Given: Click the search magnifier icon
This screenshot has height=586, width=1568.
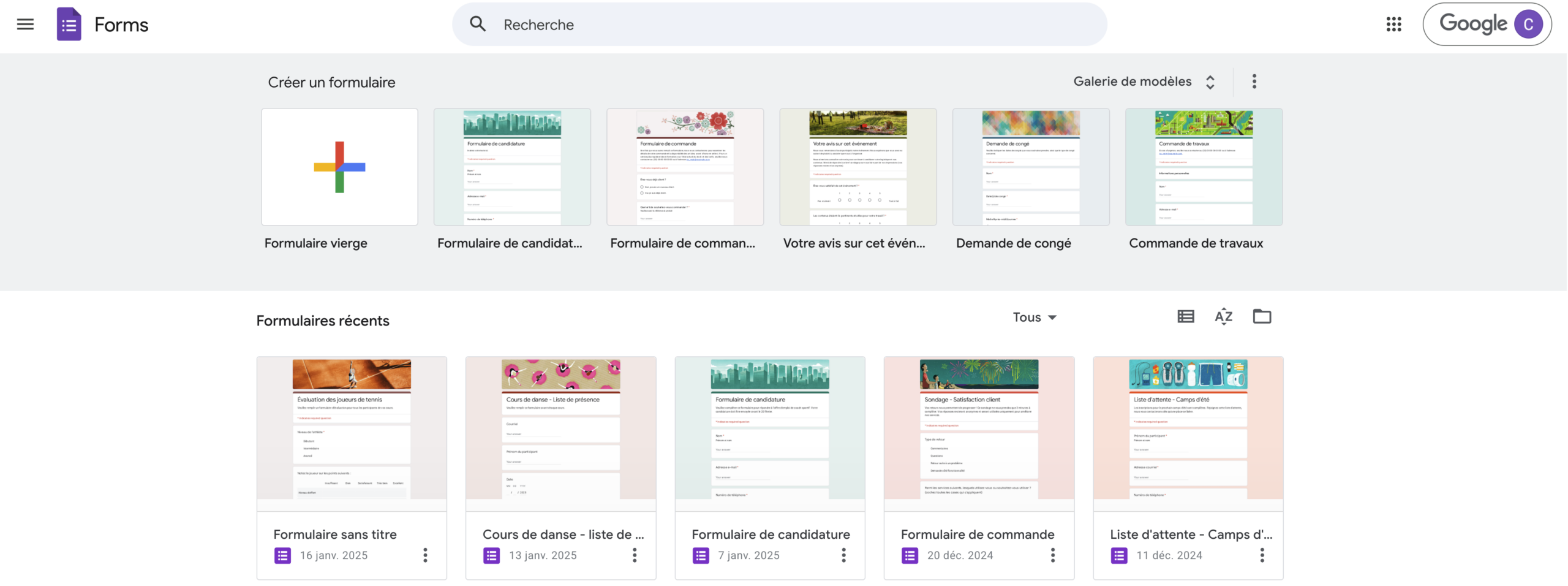Looking at the screenshot, I should click(x=478, y=25).
